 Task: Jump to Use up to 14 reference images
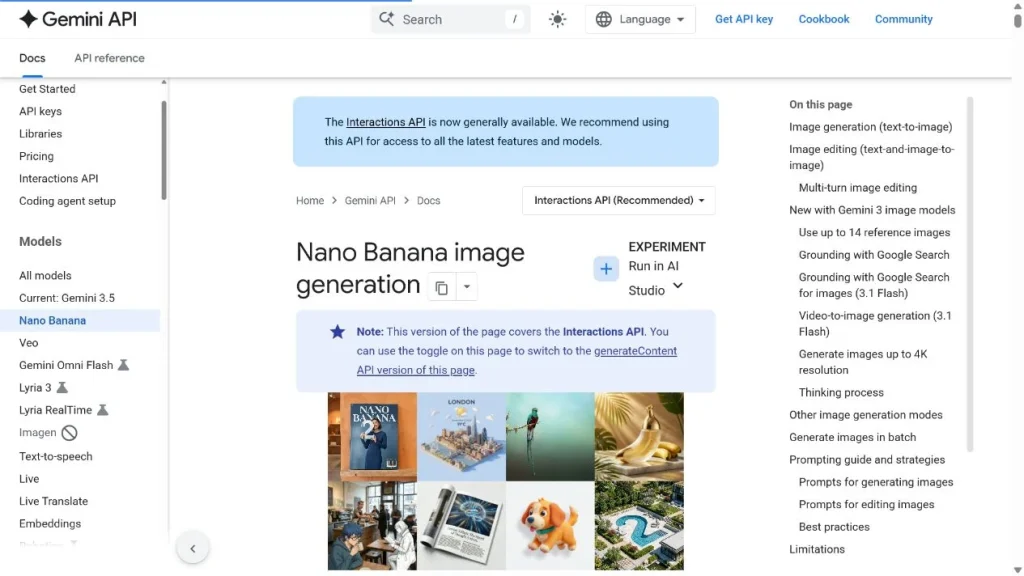pyautogui.click(x=874, y=232)
